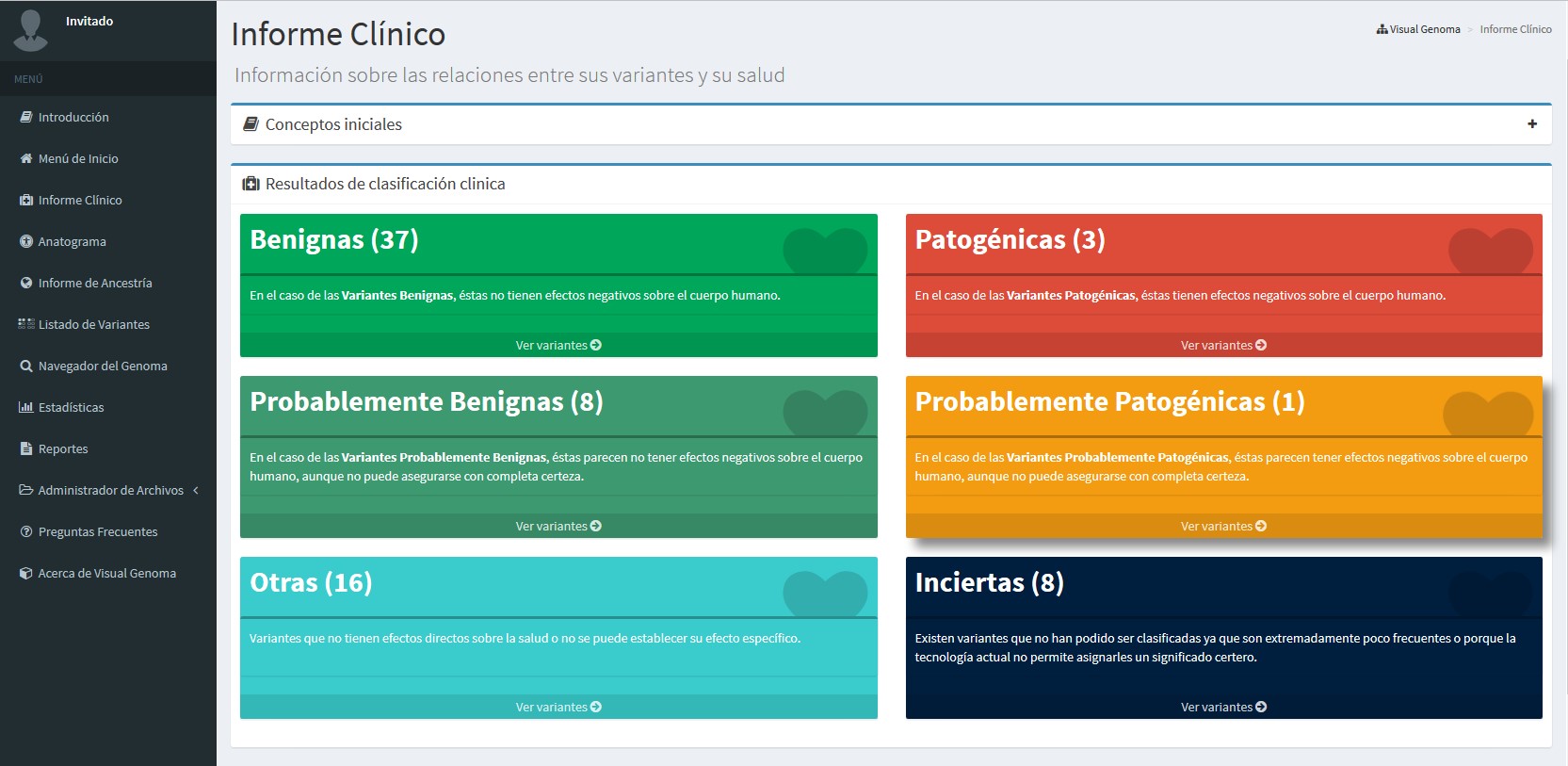The width and height of the screenshot is (1568, 766).
Task: Click the heart icon on Inciertas card
Action: [x=1490, y=593]
